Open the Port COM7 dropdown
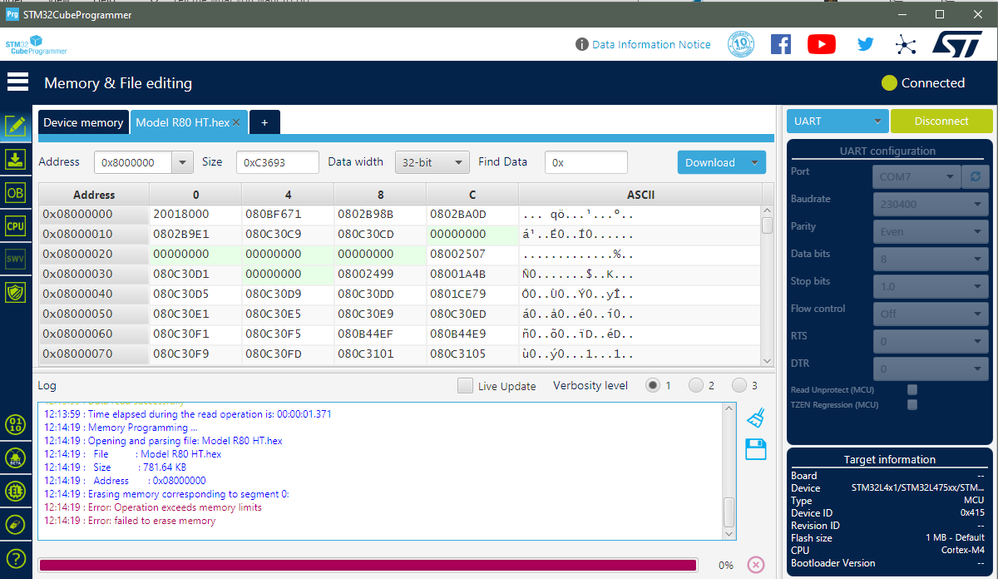Screen dimensions: 998x579 click(917, 176)
